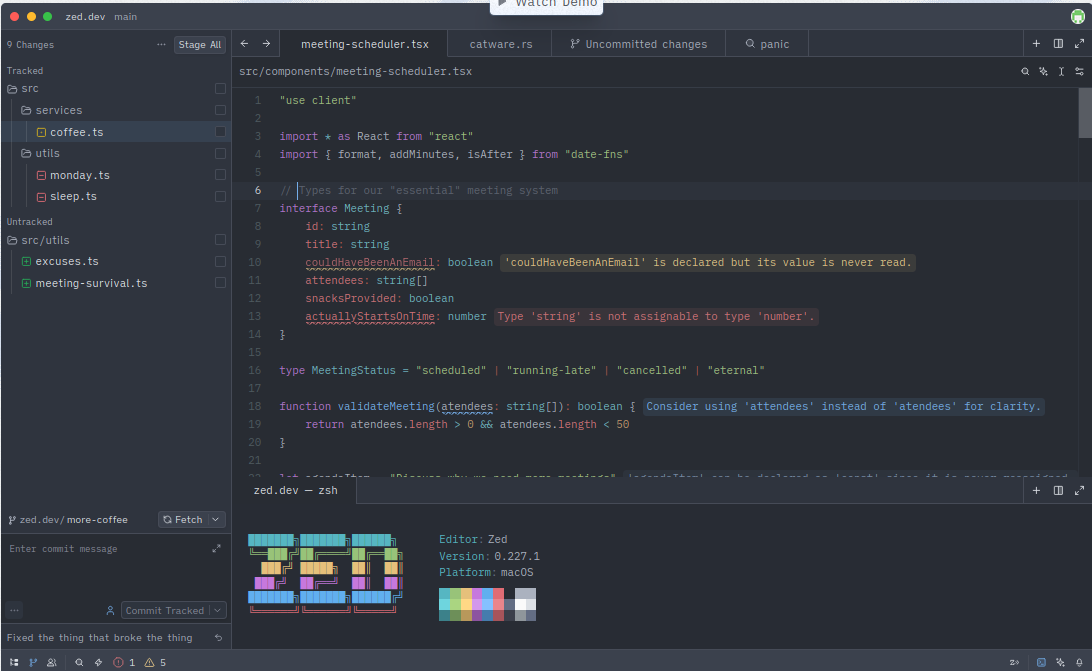Click in the commit message field
This screenshot has width=1092, height=671.
click(x=100, y=565)
